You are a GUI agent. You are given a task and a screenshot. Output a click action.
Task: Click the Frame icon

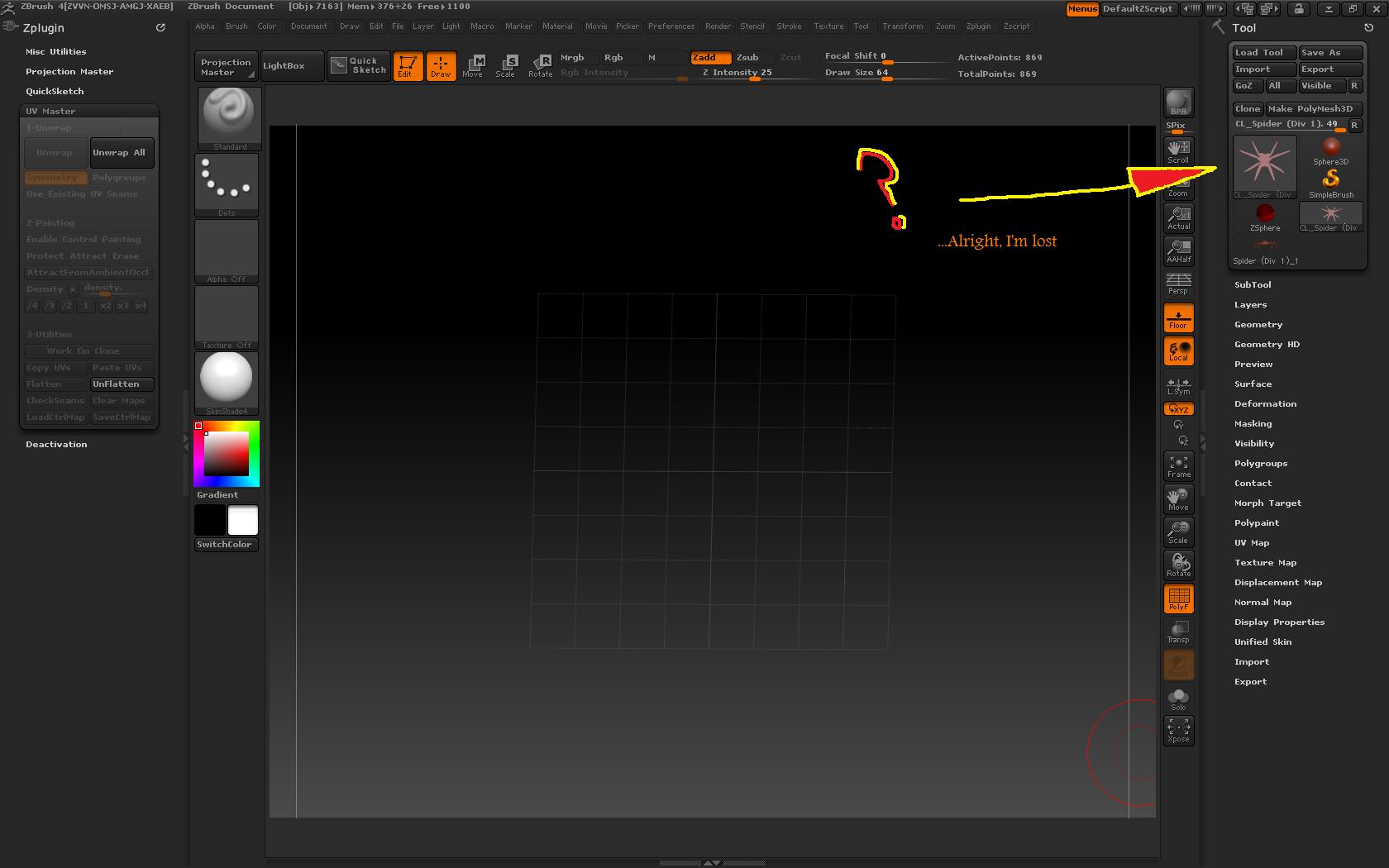tap(1178, 466)
